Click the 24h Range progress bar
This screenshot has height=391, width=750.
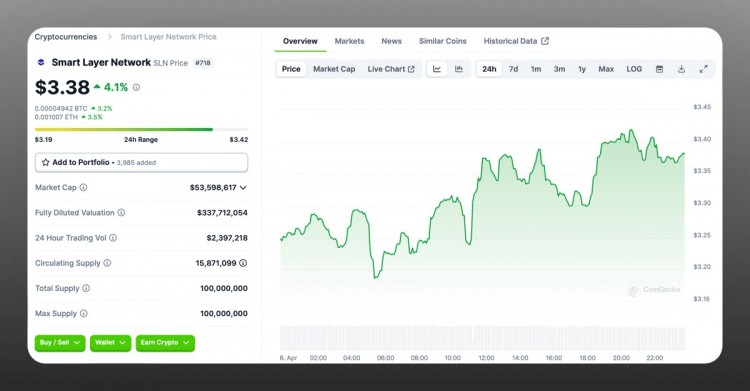(141, 129)
